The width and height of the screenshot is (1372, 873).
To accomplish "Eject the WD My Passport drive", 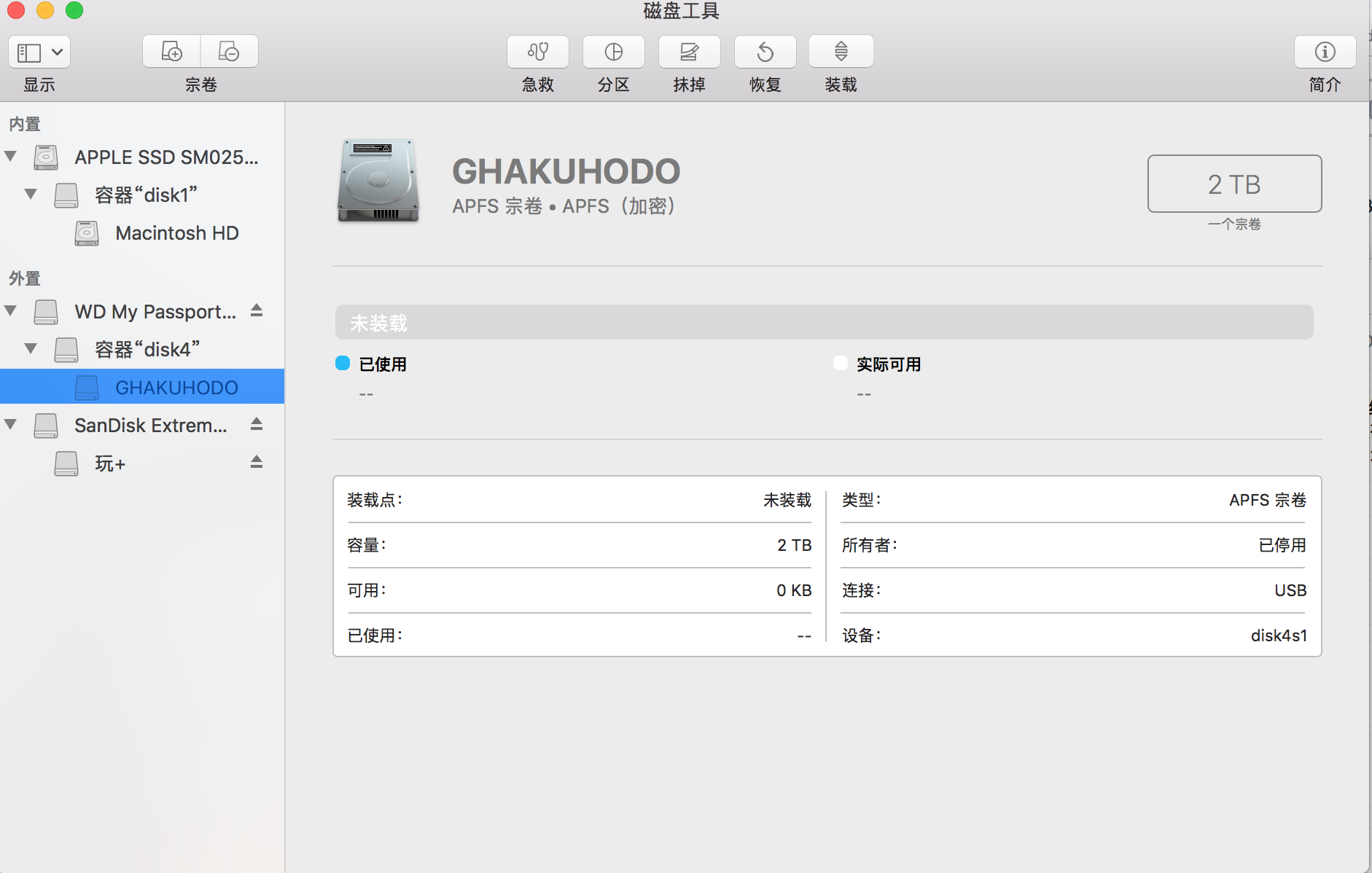I will (257, 311).
